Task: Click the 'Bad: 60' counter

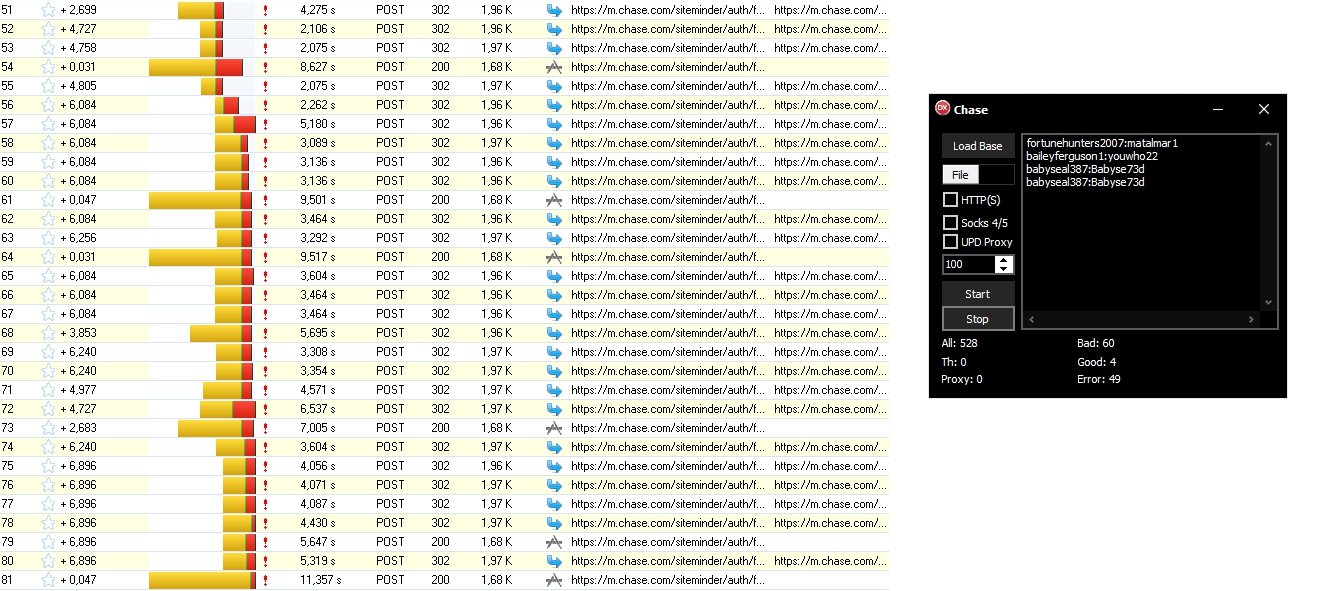Action: [x=1096, y=344]
